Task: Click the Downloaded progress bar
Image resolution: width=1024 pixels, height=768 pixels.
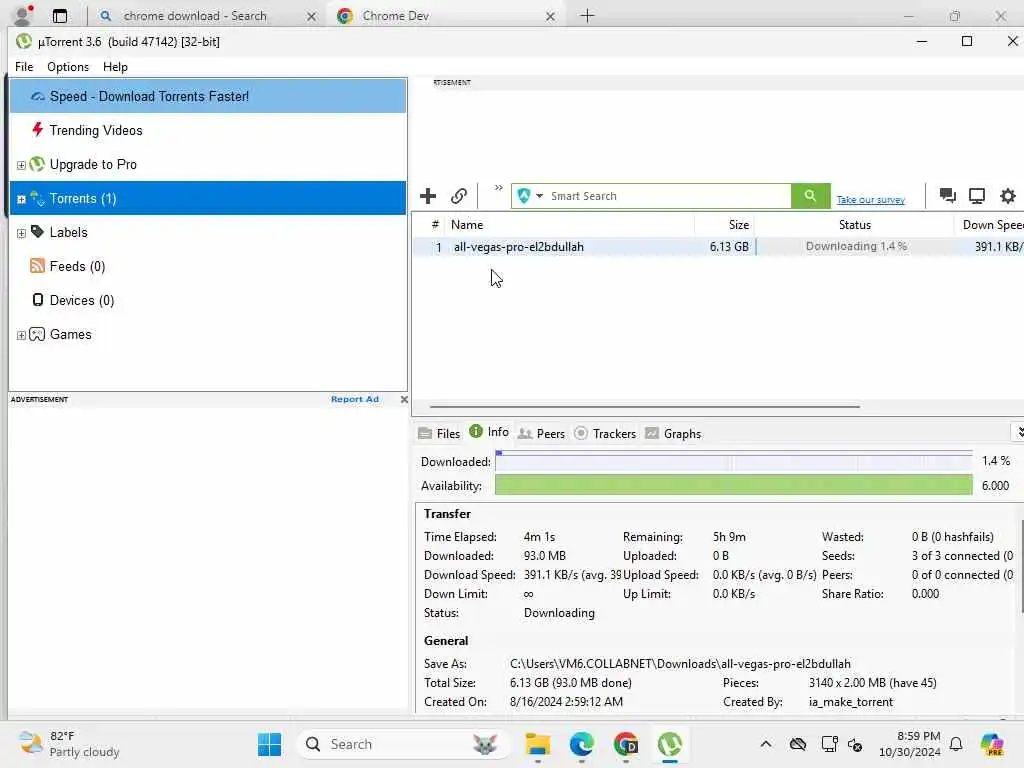Action: tap(733, 462)
